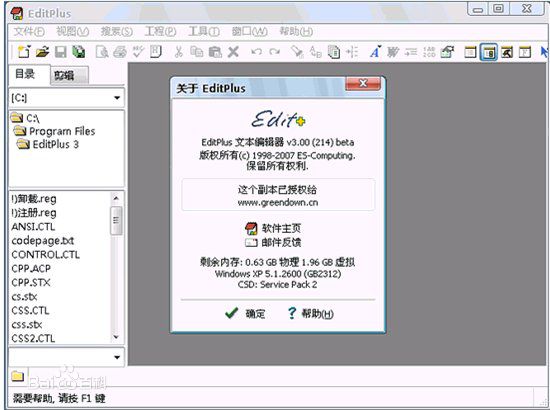The height and width of the screenshot is (410, 550).
Task: Open the 软件主页 homepage link
Action: (273, 228)
